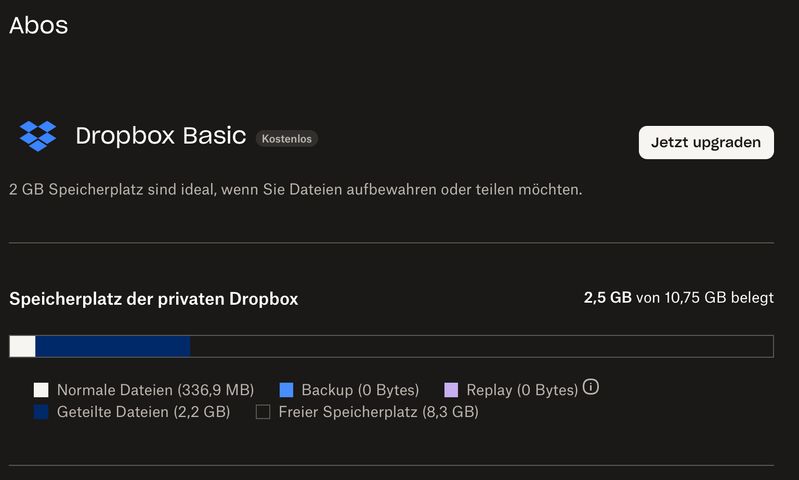Click the "Kostenlos" badge
This screenshot has width=799, height=480.
coord(287,139)
